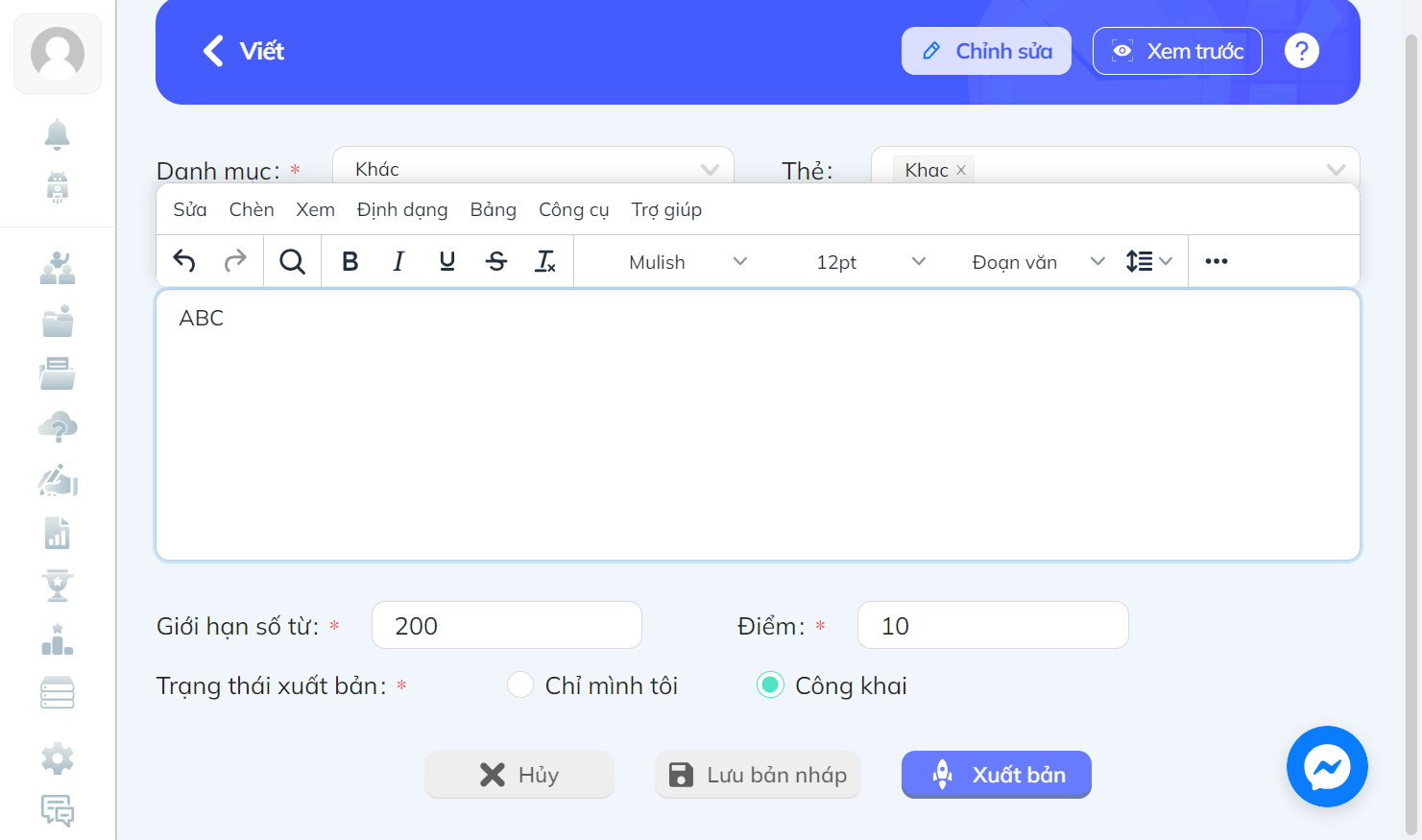Show more toolbar options ellipsis
This screenshot has width=1422, height=840.
pos(1217,261)
